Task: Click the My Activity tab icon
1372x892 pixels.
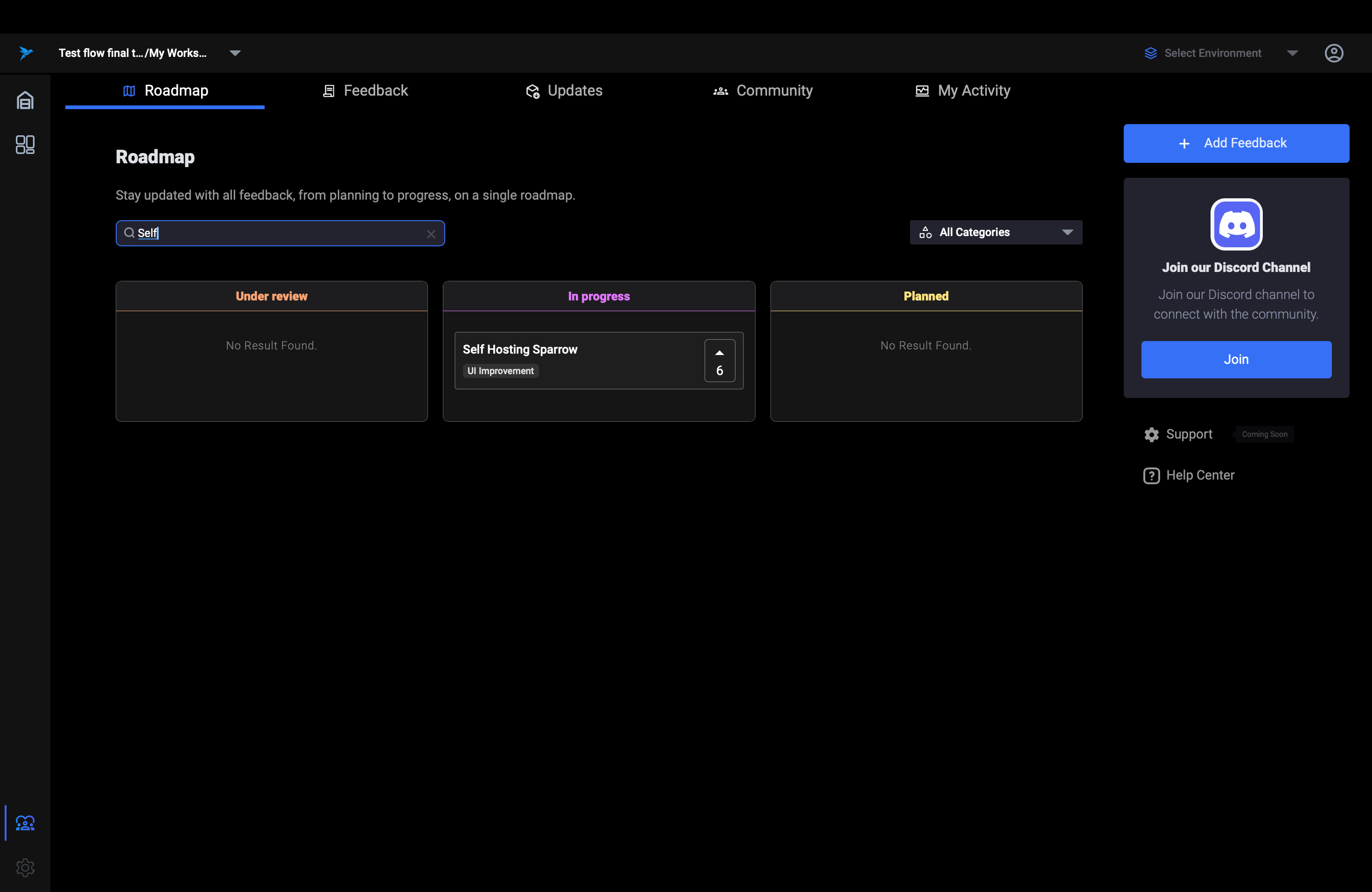Action: tap(922, 91)
